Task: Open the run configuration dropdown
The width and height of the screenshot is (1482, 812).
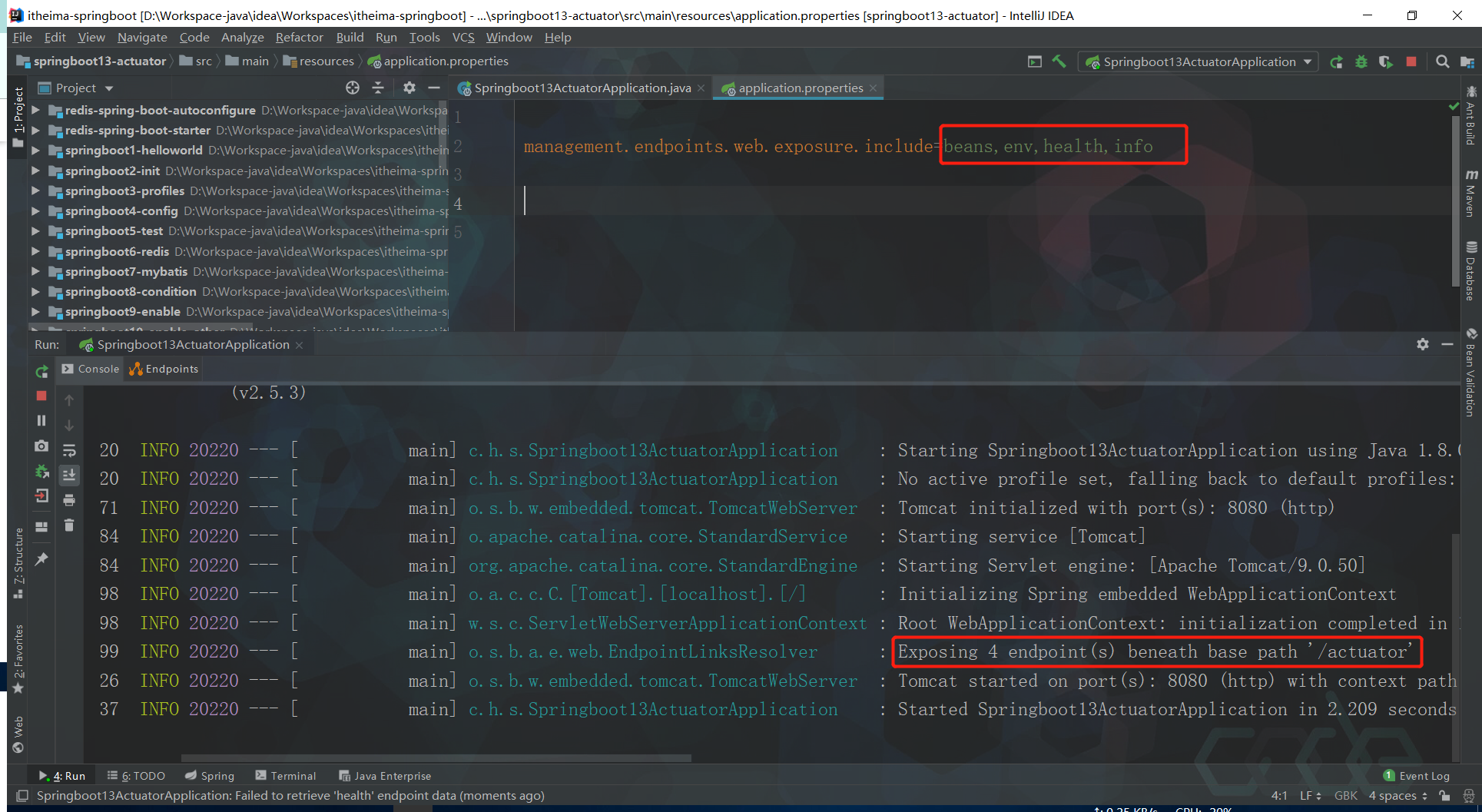Action: click(1199, 61)
